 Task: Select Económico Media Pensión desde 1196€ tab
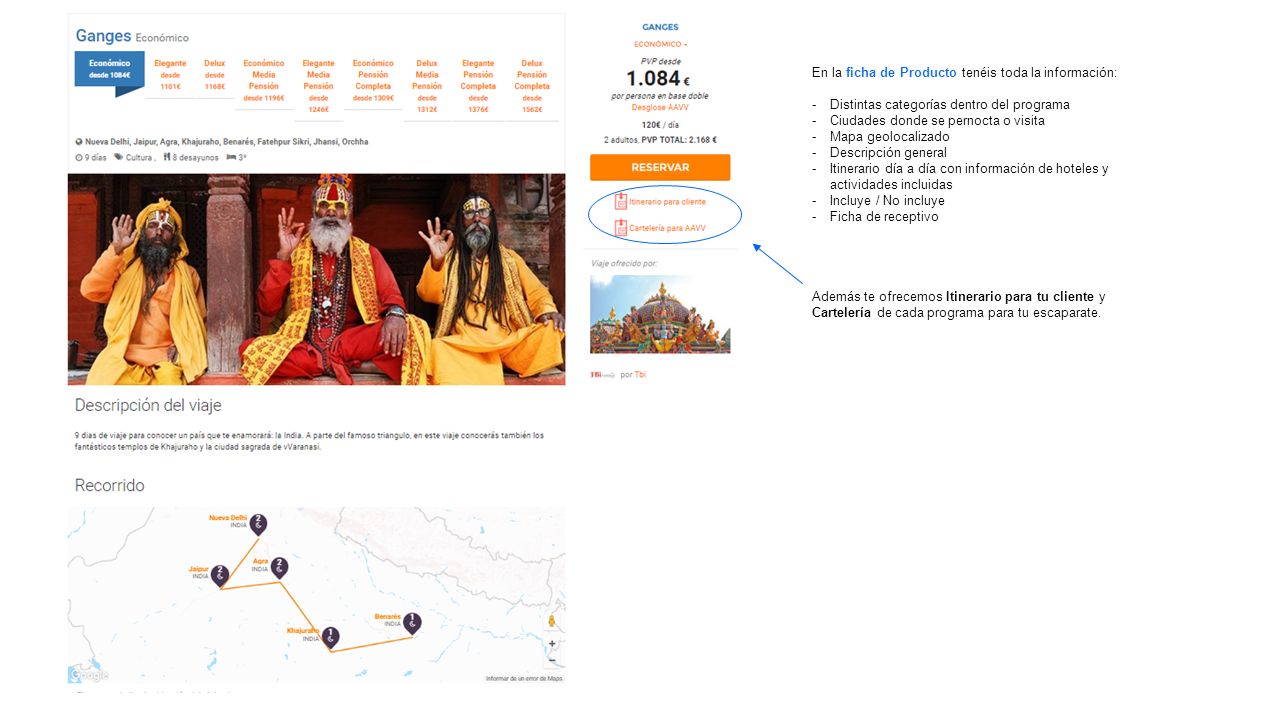coord(264,81)
